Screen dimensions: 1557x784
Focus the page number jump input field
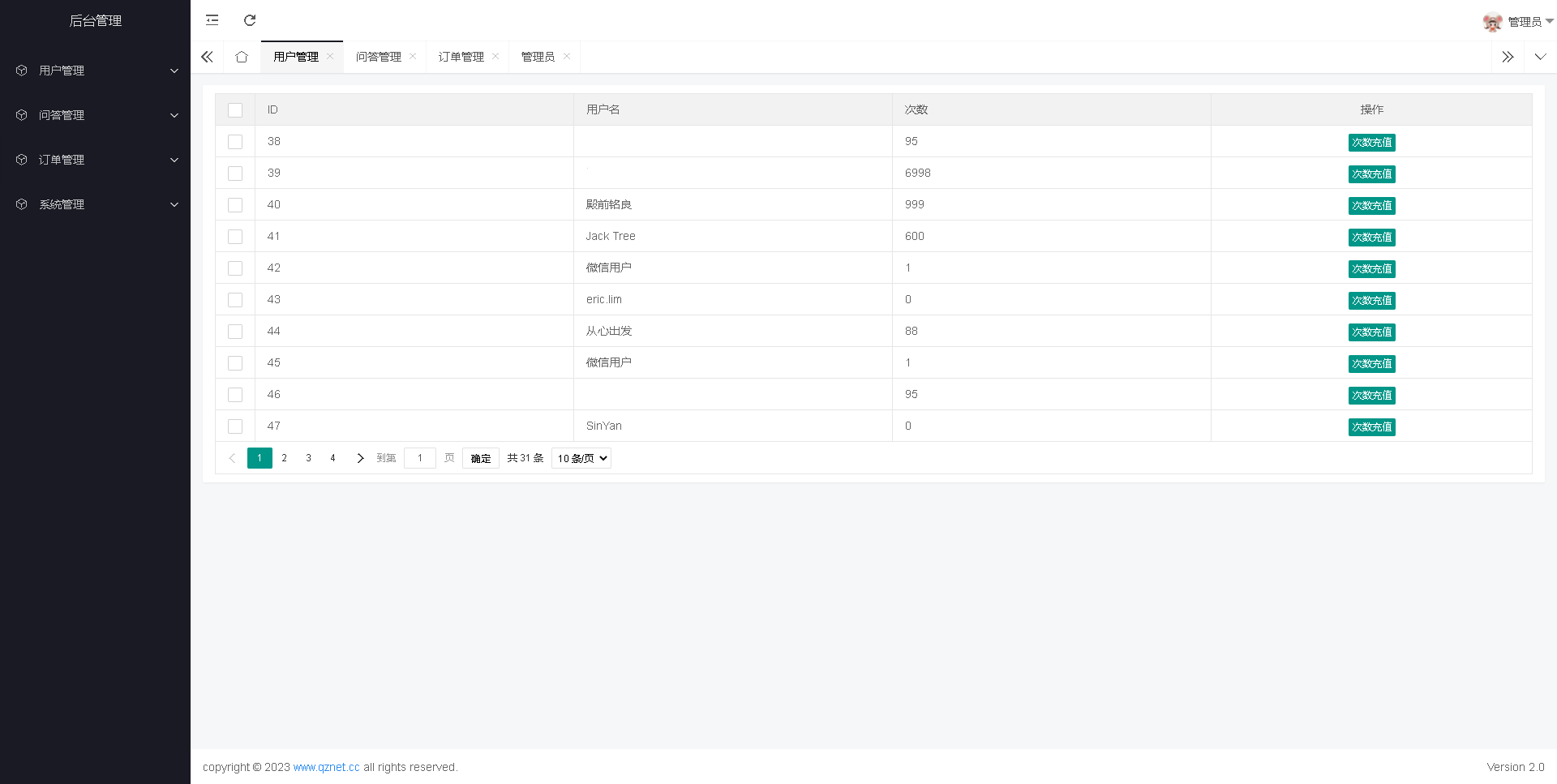point(420,458)
